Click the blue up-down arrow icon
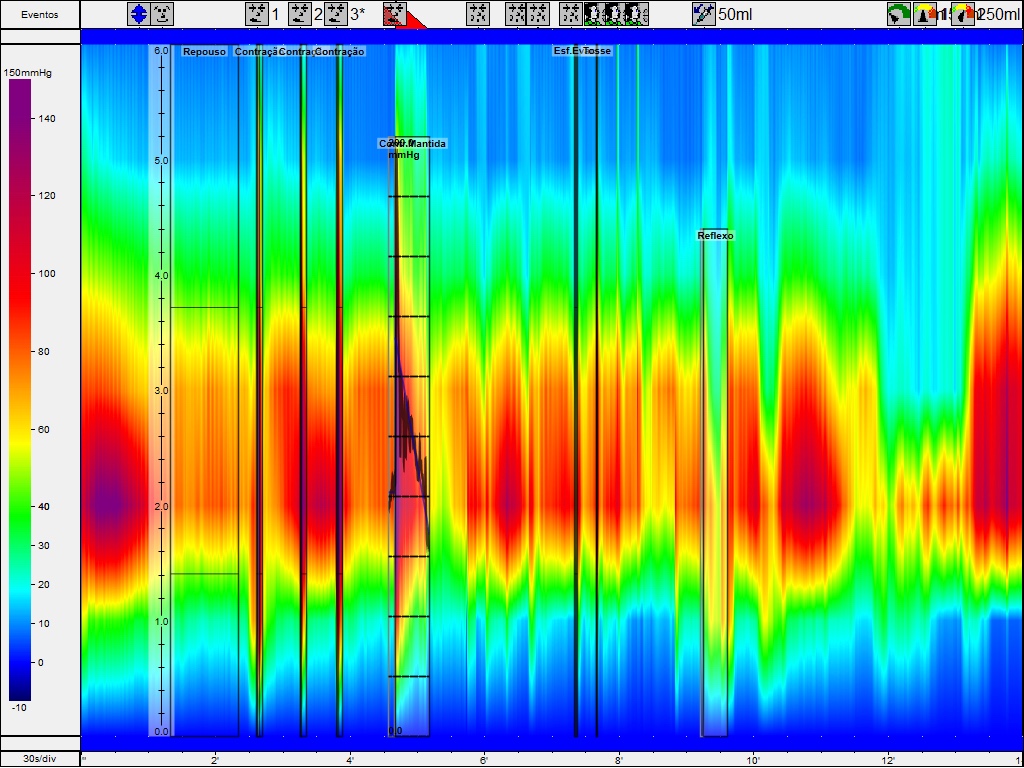 tap(138, 14)
